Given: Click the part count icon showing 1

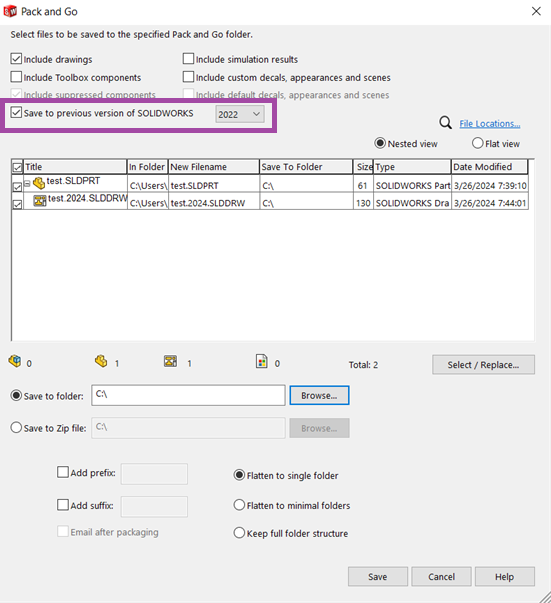Looking at the screenshot, I should (101, 361).
